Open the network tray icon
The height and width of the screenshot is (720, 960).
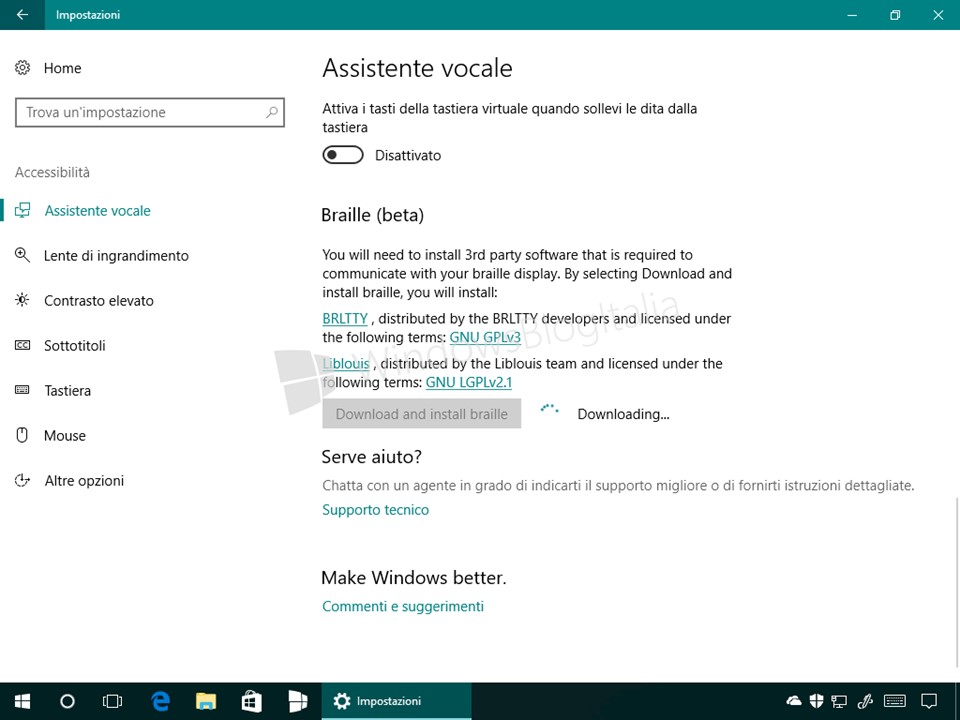tap(839, 702)
